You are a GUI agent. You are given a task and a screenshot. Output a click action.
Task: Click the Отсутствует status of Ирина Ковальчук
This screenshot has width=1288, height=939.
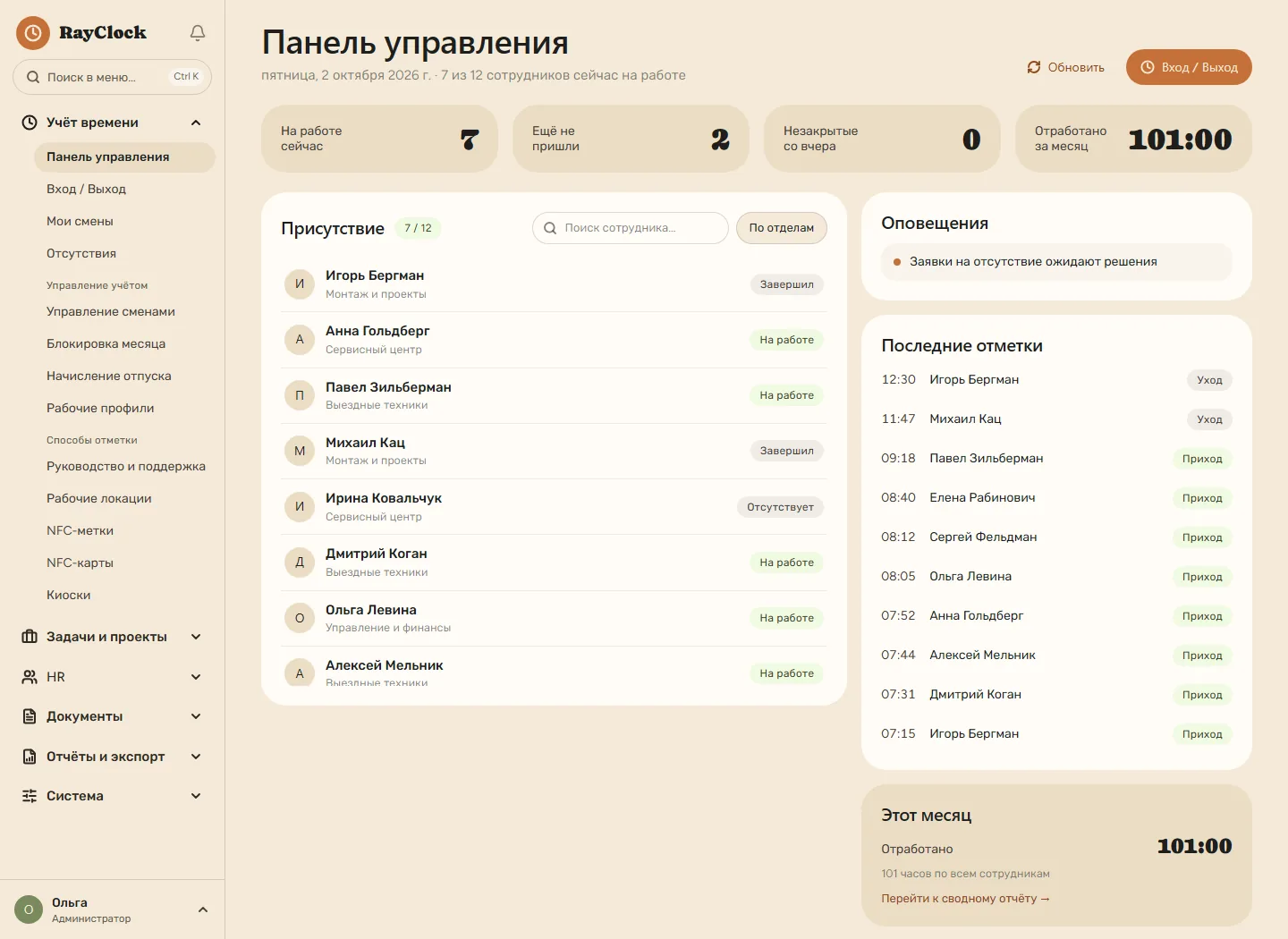(780, 507)
